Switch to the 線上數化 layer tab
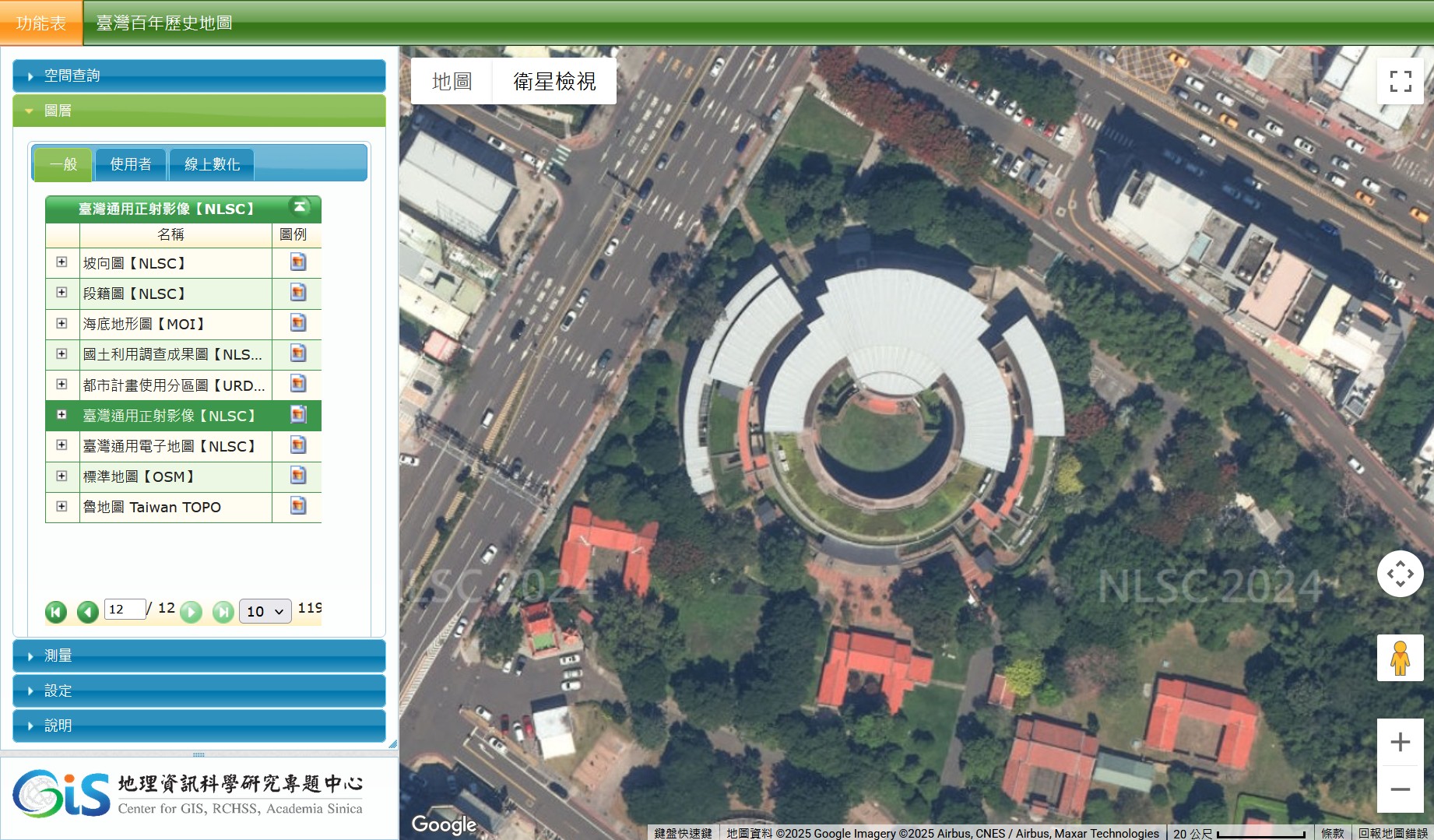 tap(212, 164)
